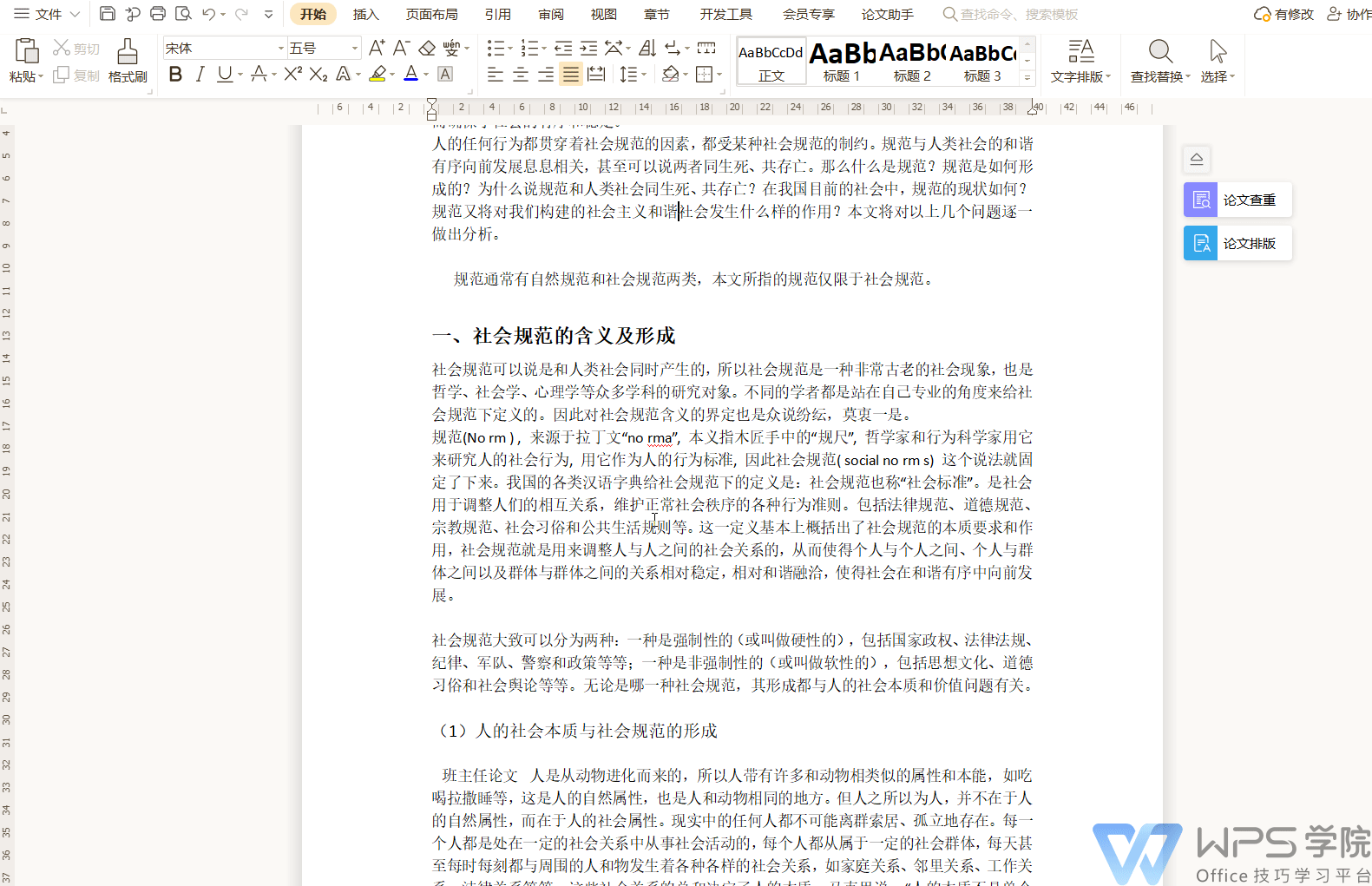Image resolution: width=1372 pixels, height=886 pixels.
Task: Open the customize quick access toolbar dropdown
Action: point(268,14)
